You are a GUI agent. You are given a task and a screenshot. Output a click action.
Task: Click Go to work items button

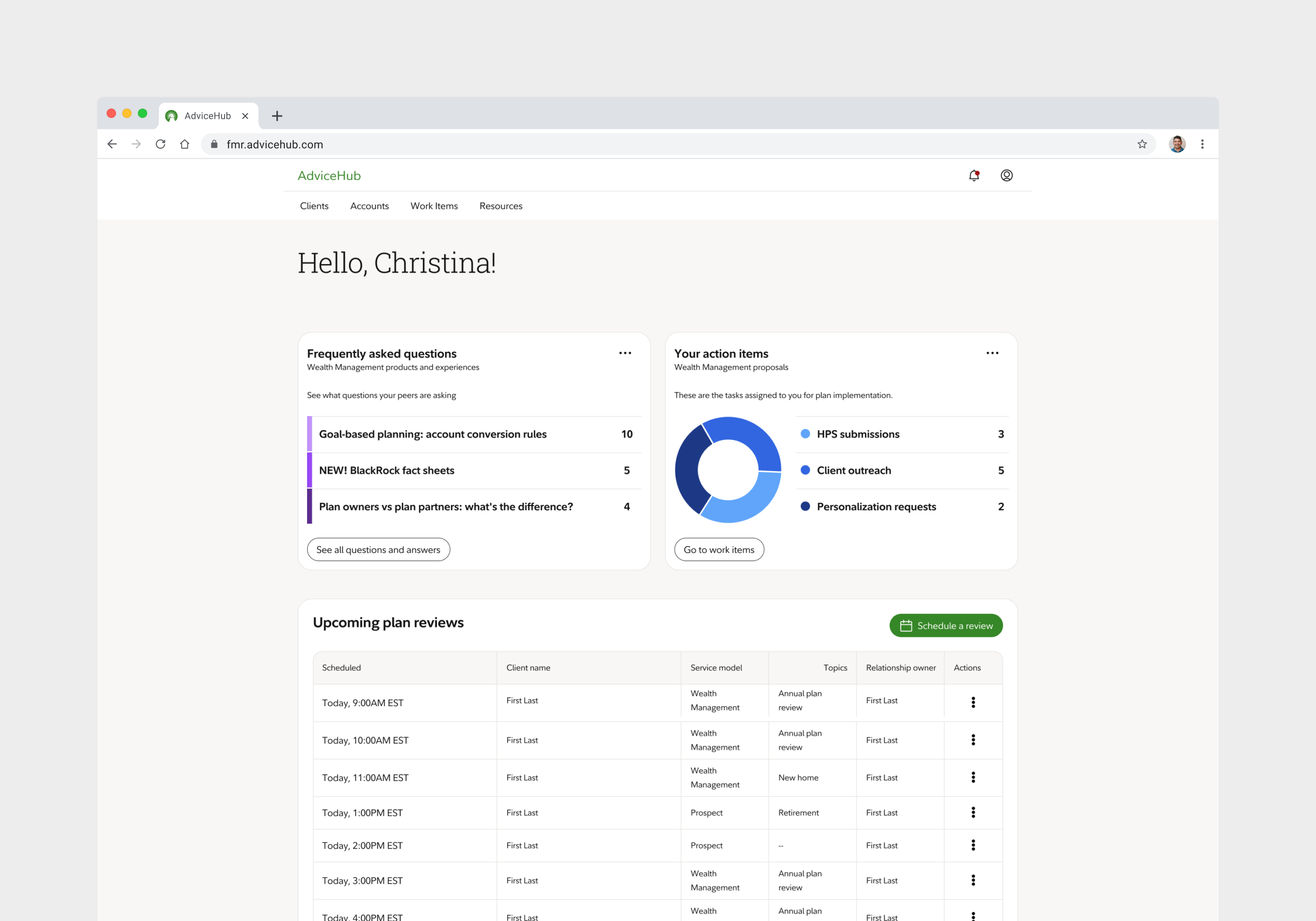718,550
